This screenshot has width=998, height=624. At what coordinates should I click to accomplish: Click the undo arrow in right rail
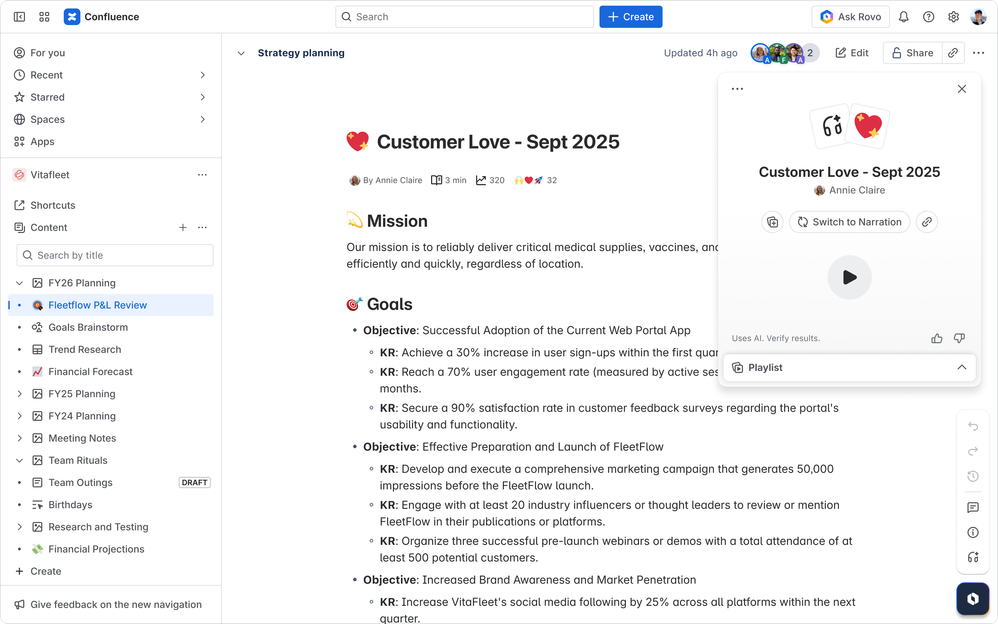[x=973, y=426]
